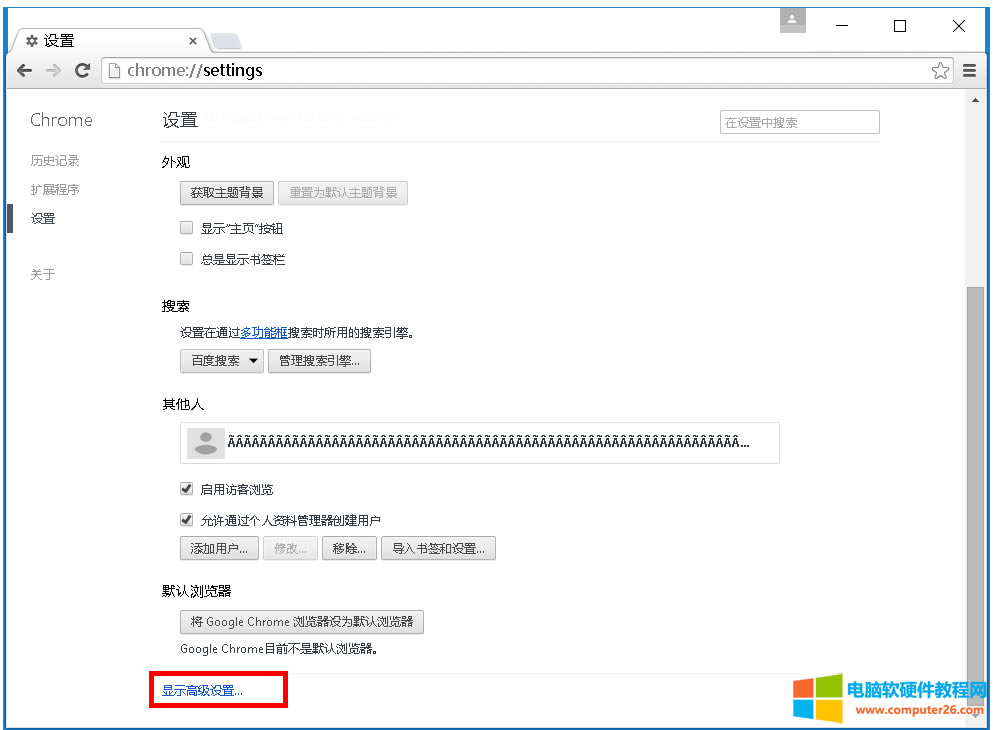
Task: Check 总是显示书签栏 option
Action: point(186,258)
